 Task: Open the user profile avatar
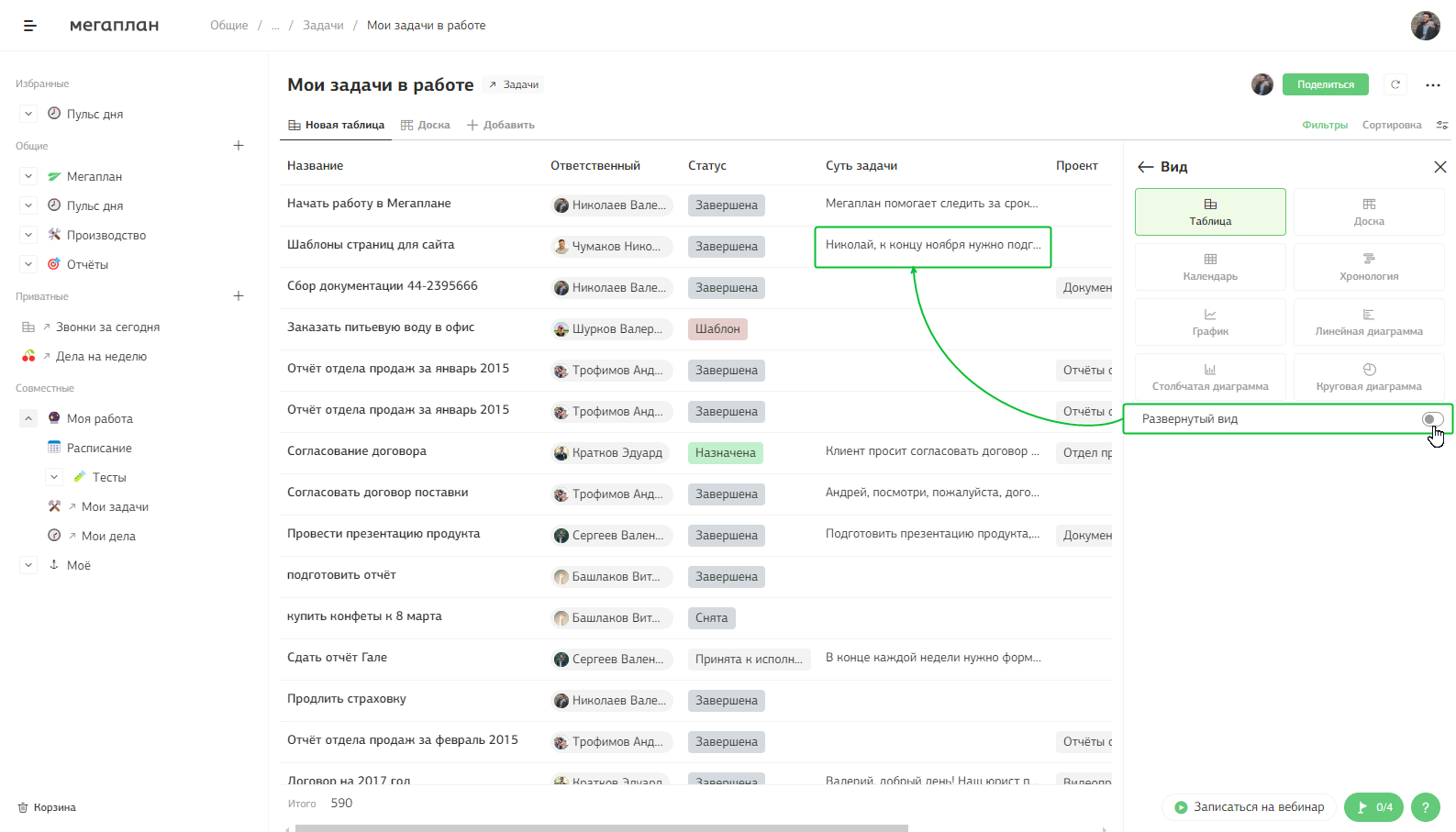pos(1425,26)
